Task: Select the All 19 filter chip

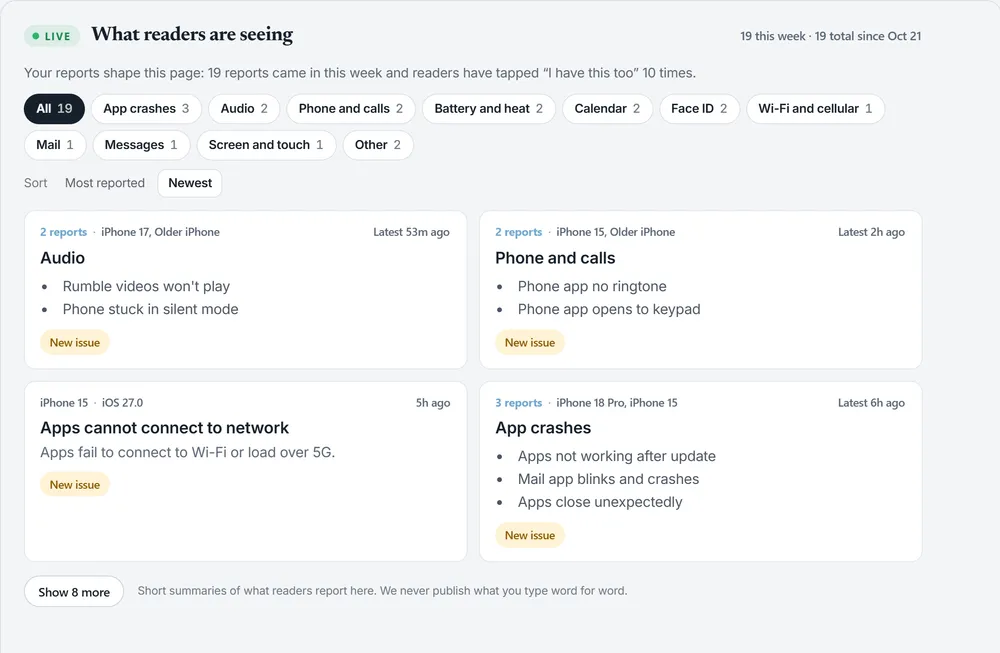Action: [54, 108]
